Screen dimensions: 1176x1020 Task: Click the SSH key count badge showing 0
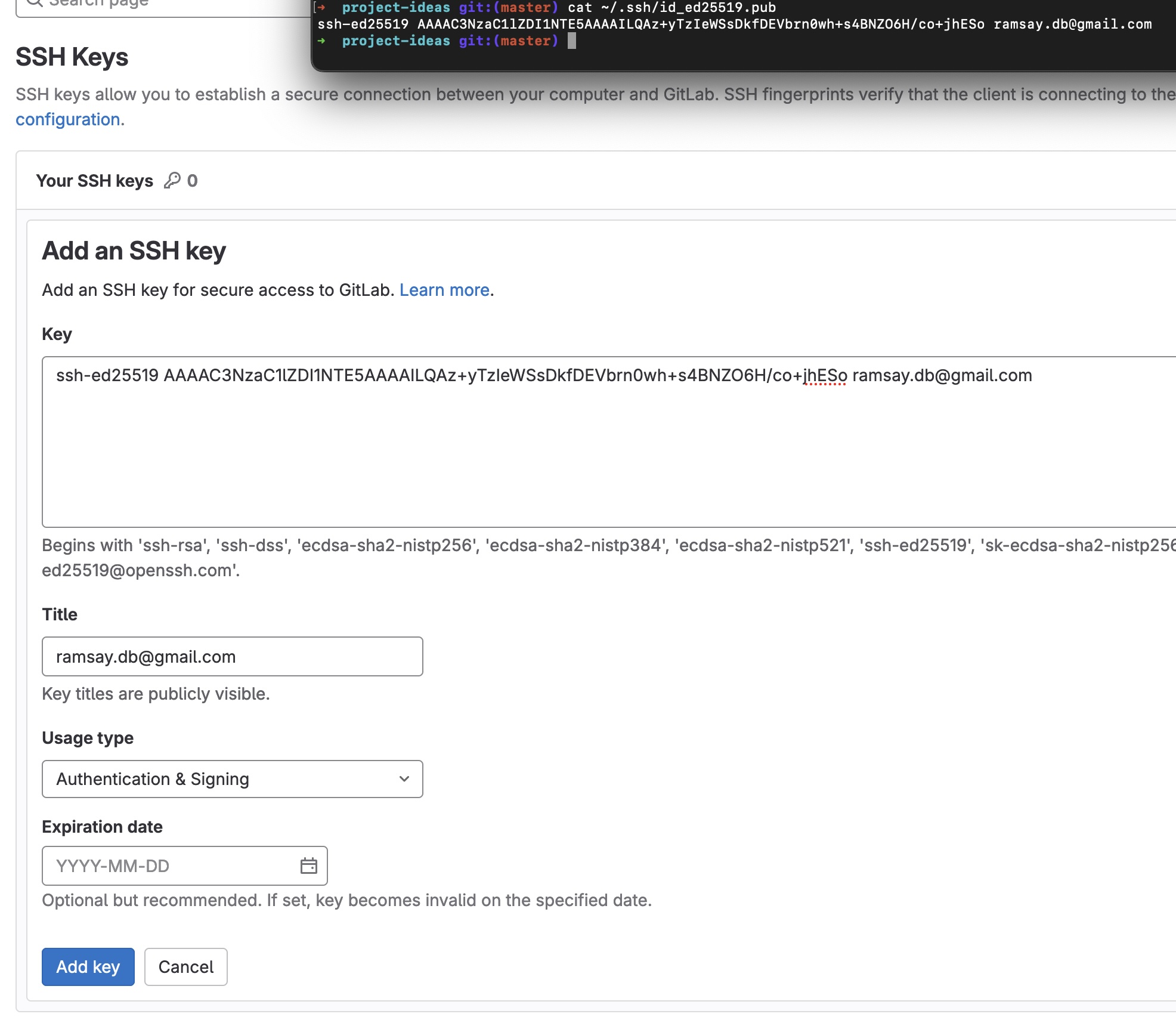click(x=193, y=181)
